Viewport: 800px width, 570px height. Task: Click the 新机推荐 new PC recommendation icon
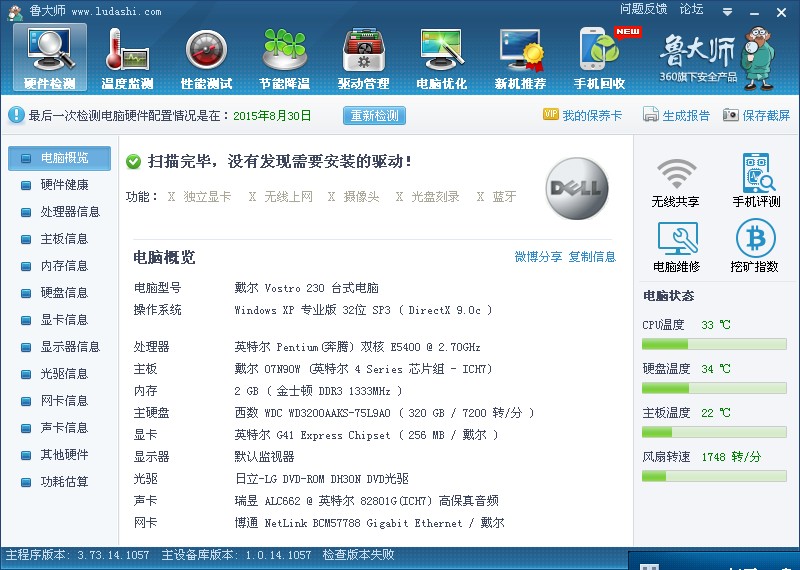pyautogui.click(x=520, y=57)
